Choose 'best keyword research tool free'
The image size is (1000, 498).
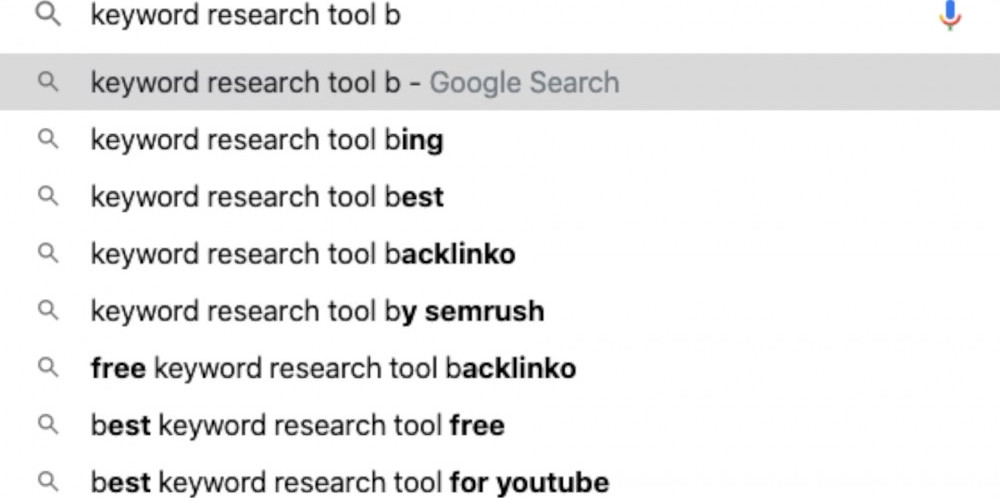pos(500,425)
